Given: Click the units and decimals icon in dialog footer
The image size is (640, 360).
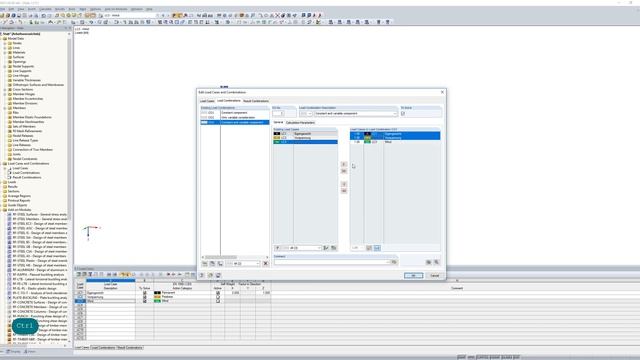Looking at the screenshot, I should pyautogui.click(x=210, y=276).
